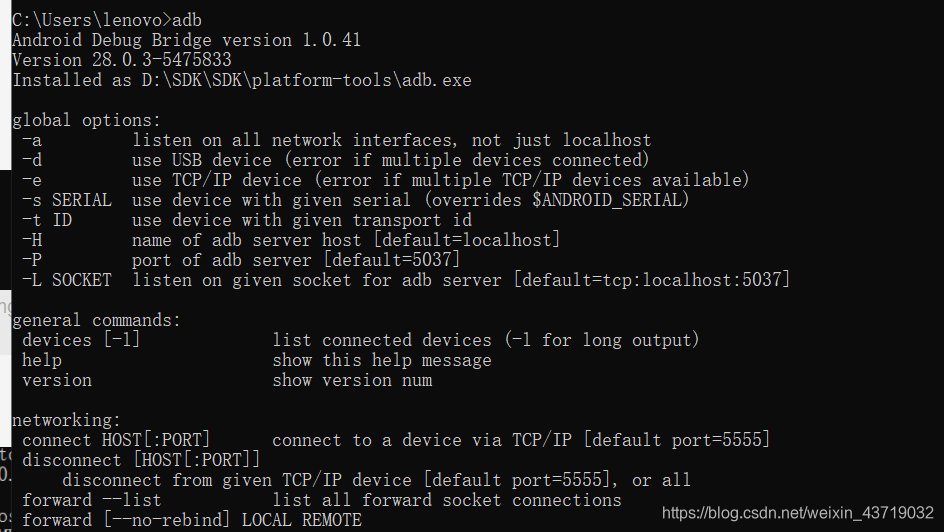Click the 'disconnect [HOST[:PORT]]' command

[141, 460]
